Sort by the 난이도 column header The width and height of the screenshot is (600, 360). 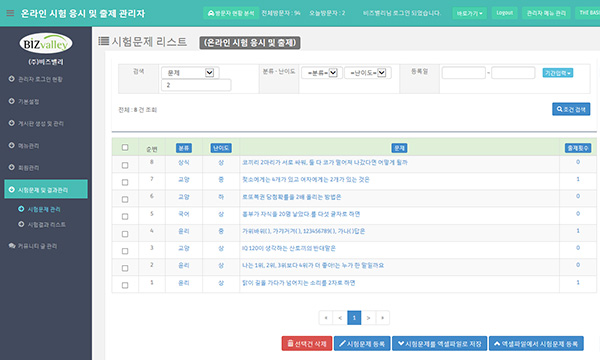(x=221, y=148)
